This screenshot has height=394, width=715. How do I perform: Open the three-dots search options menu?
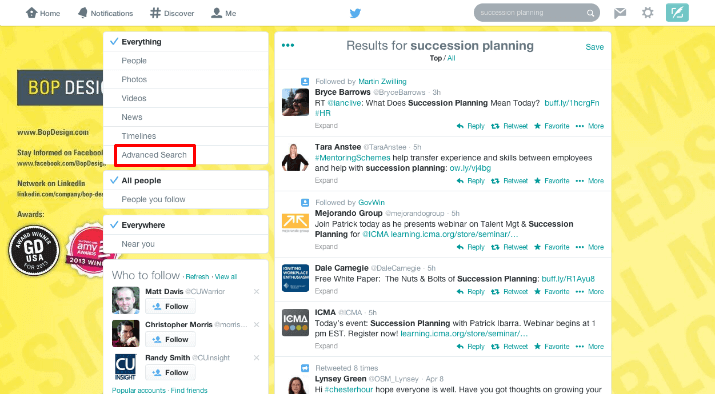[x=288, y=45]
